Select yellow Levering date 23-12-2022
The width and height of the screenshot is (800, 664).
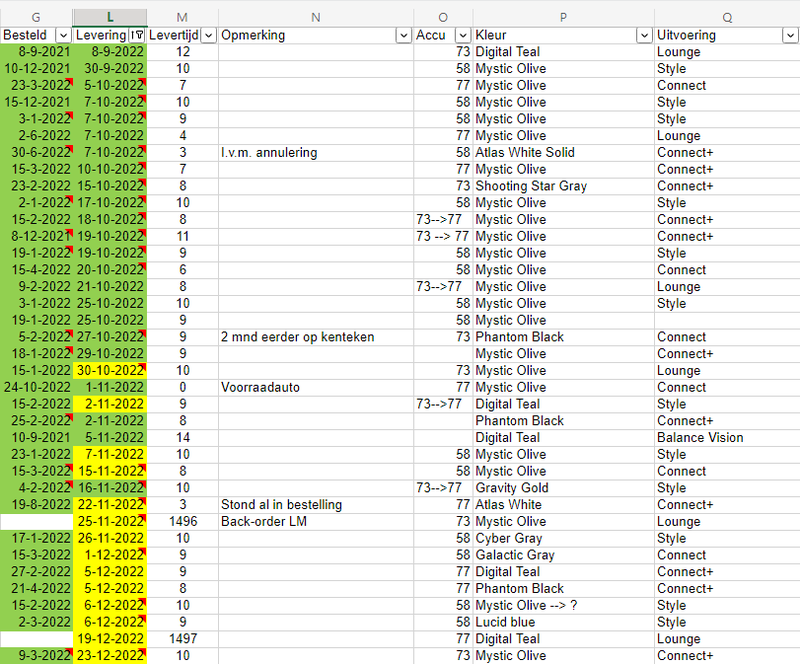tap(110, 656)
